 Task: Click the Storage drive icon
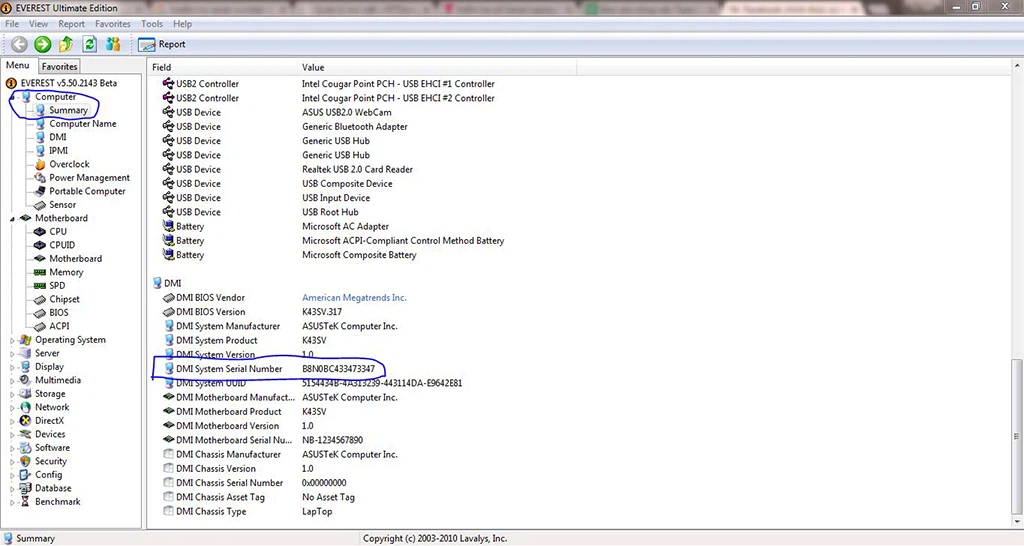tap(25, 394)
